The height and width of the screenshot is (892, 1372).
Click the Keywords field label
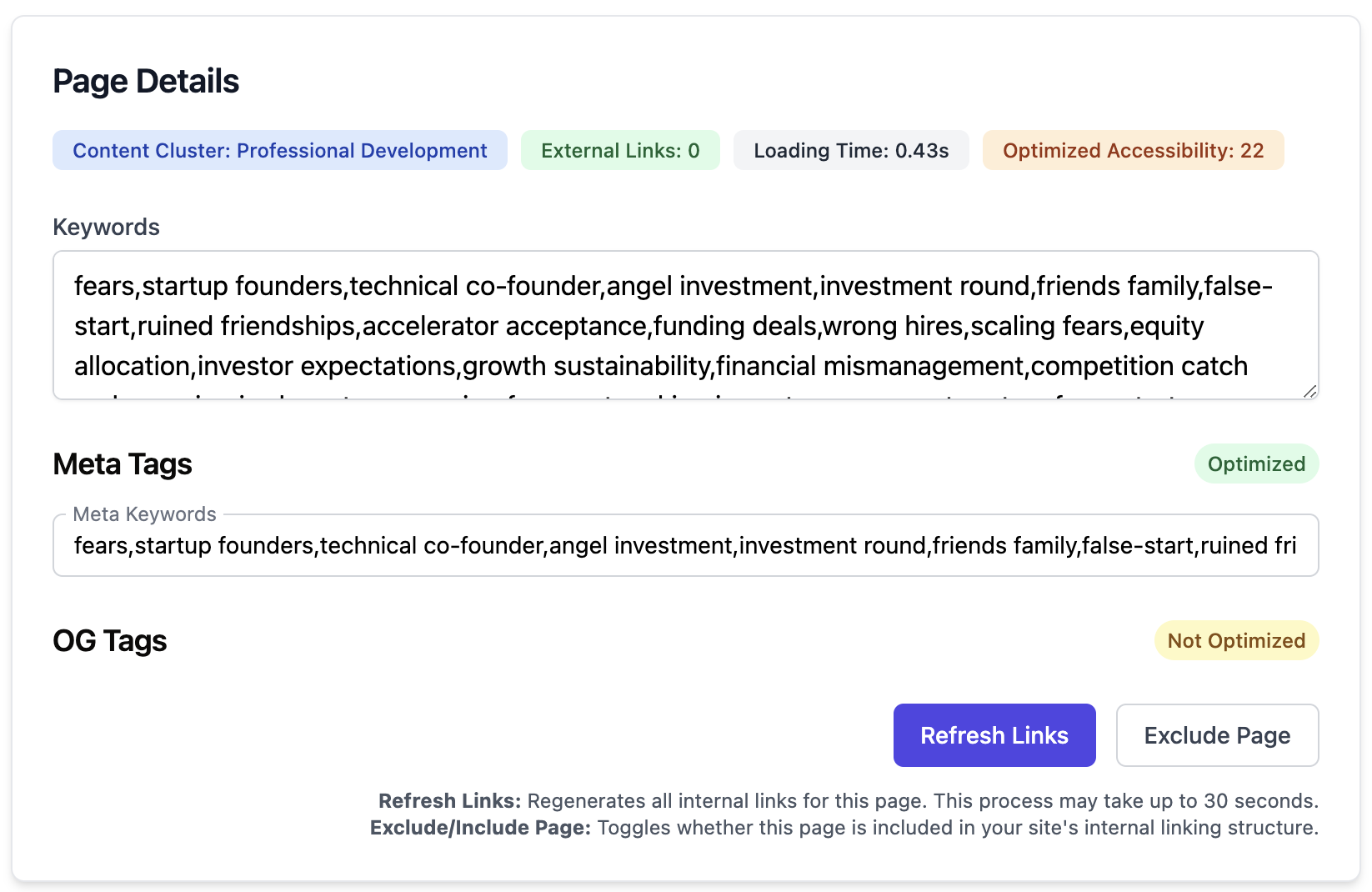pyautogui.click(x=106, y=228)
